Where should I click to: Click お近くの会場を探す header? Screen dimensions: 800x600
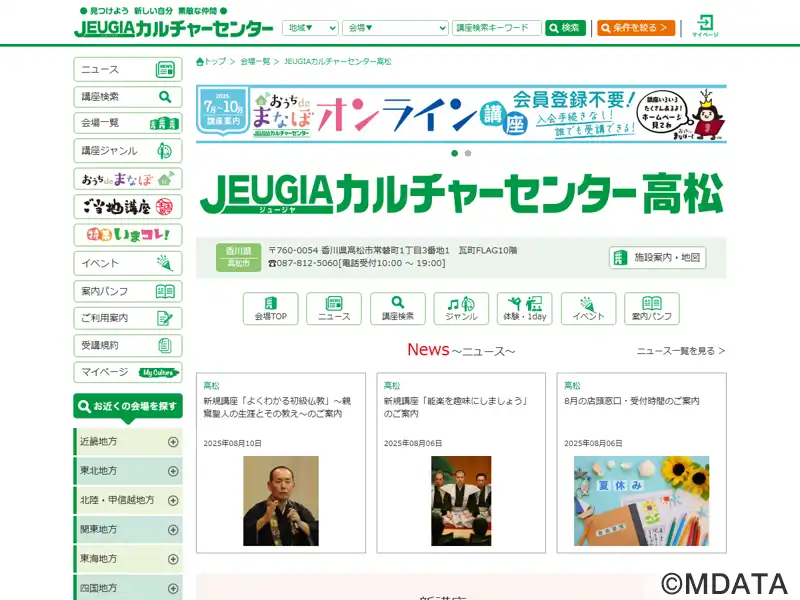point(128,407)
